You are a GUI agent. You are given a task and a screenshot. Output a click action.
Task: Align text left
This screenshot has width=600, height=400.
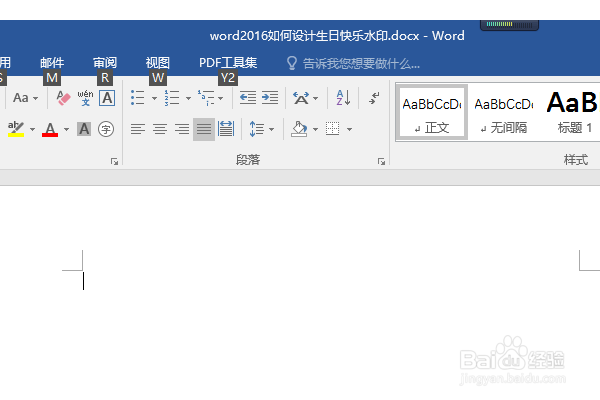138,129
